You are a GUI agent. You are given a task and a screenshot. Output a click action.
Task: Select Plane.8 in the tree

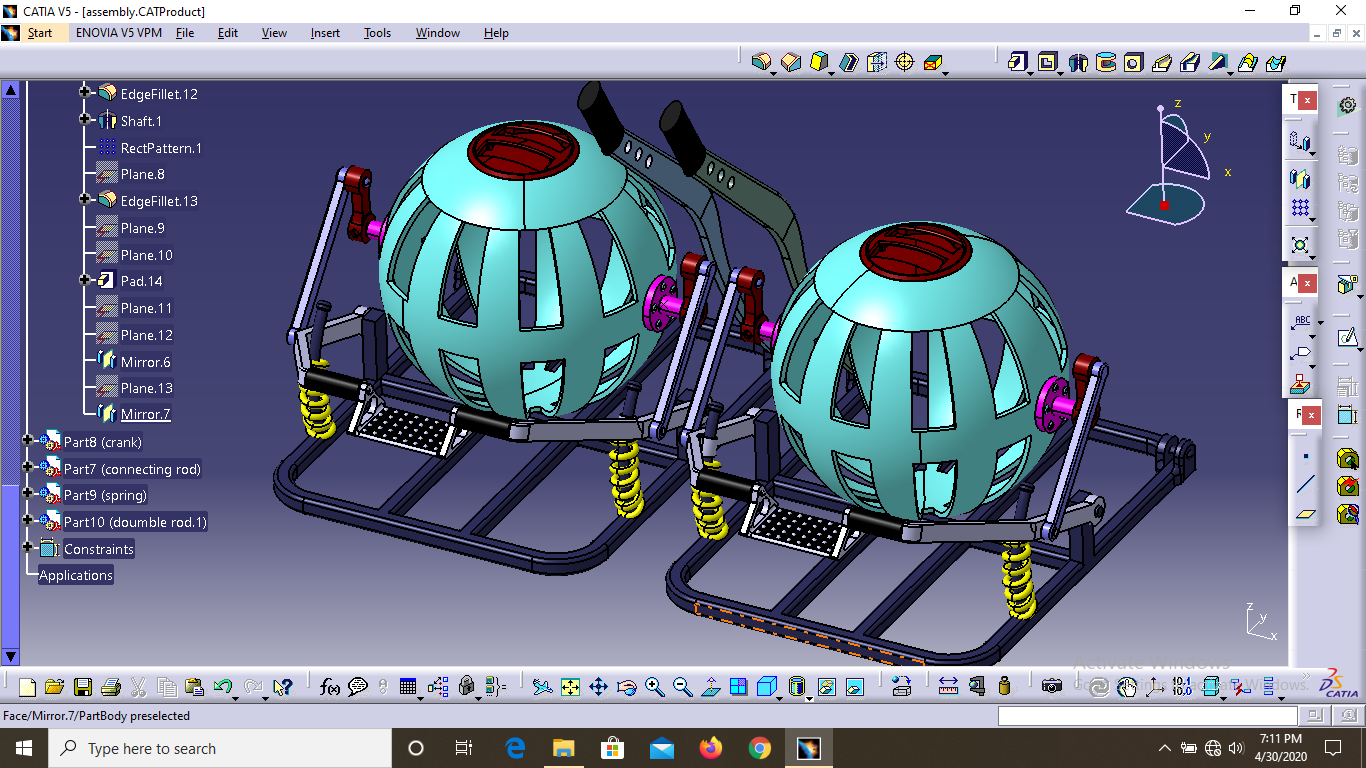[143, 174]
